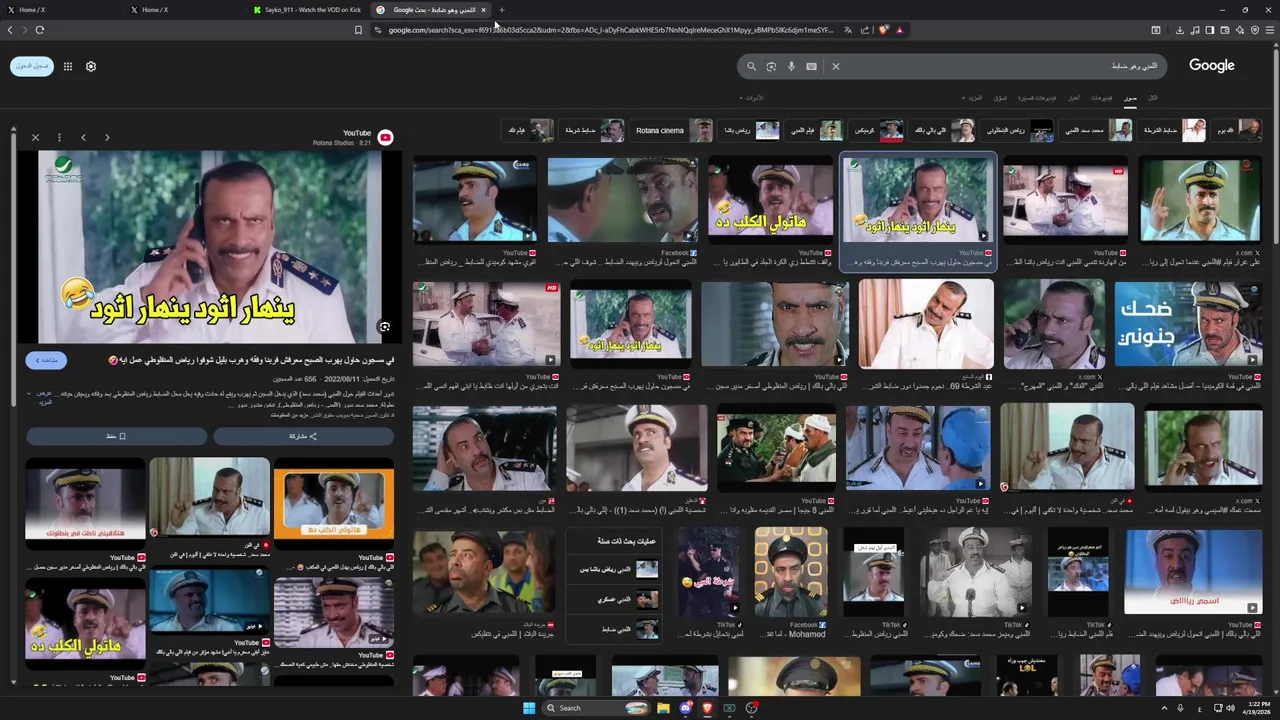Click the address bar URL
The width and height of the screenshot is (1280, 720).
click(x=610, y=30)
